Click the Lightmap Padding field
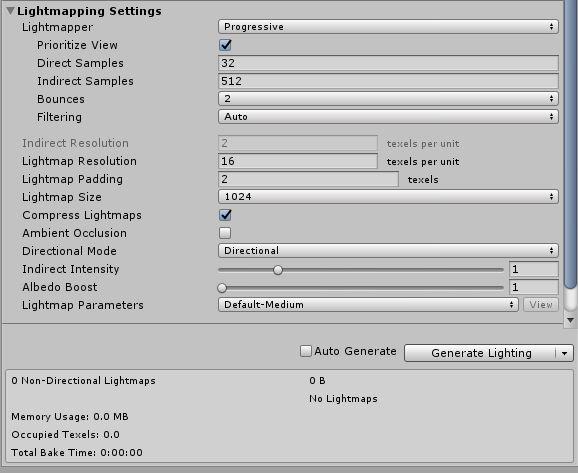Image resolution: width=578 pixels, height=473 pixels. pyautogui.click(x=308, y=179)
